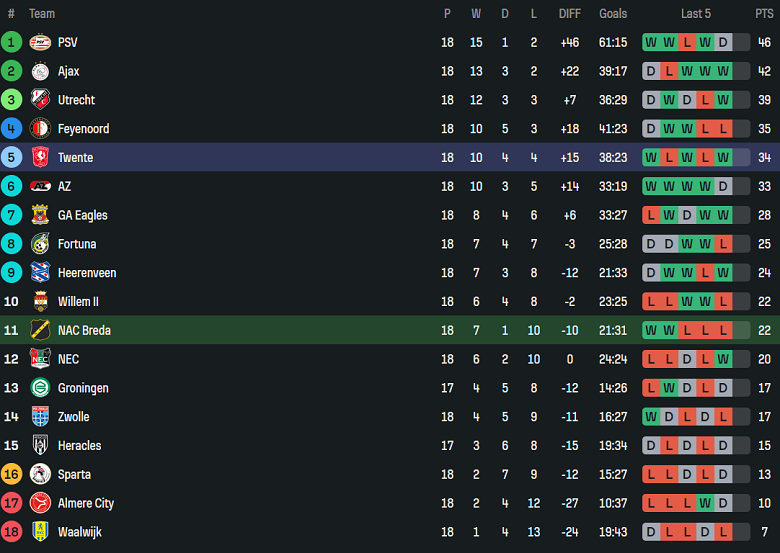Viewport: 780px width, 553px height.
Task: Click the DIFF column header
Action: [x=570, y=14]
